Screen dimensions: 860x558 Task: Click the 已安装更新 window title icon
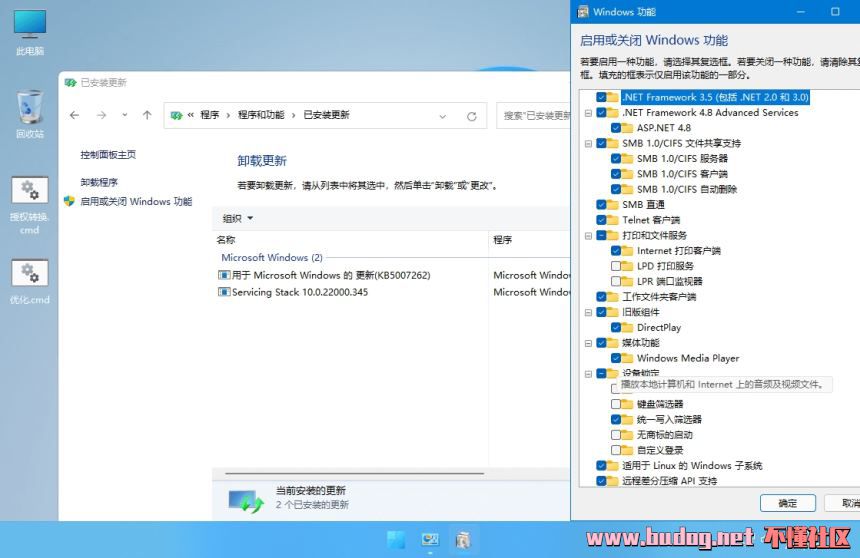(70, 83)
